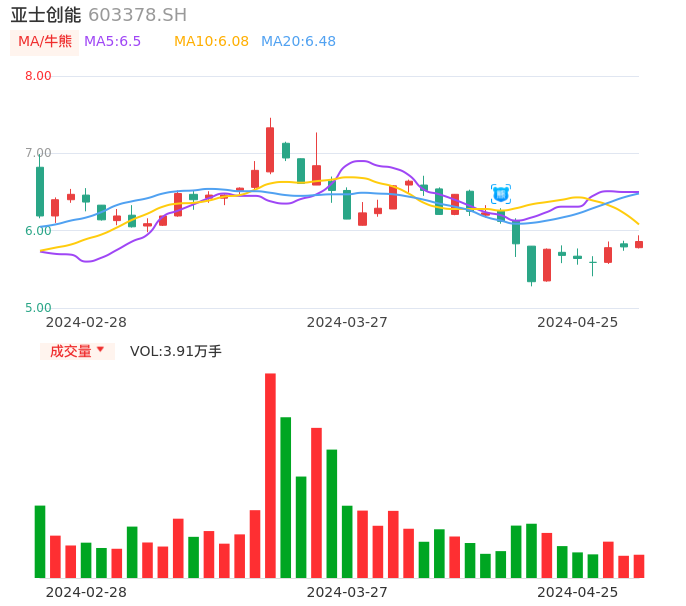Click the 2024-04-25 date label under volume chart
686x606 pixels.
[x=578, y=592]
